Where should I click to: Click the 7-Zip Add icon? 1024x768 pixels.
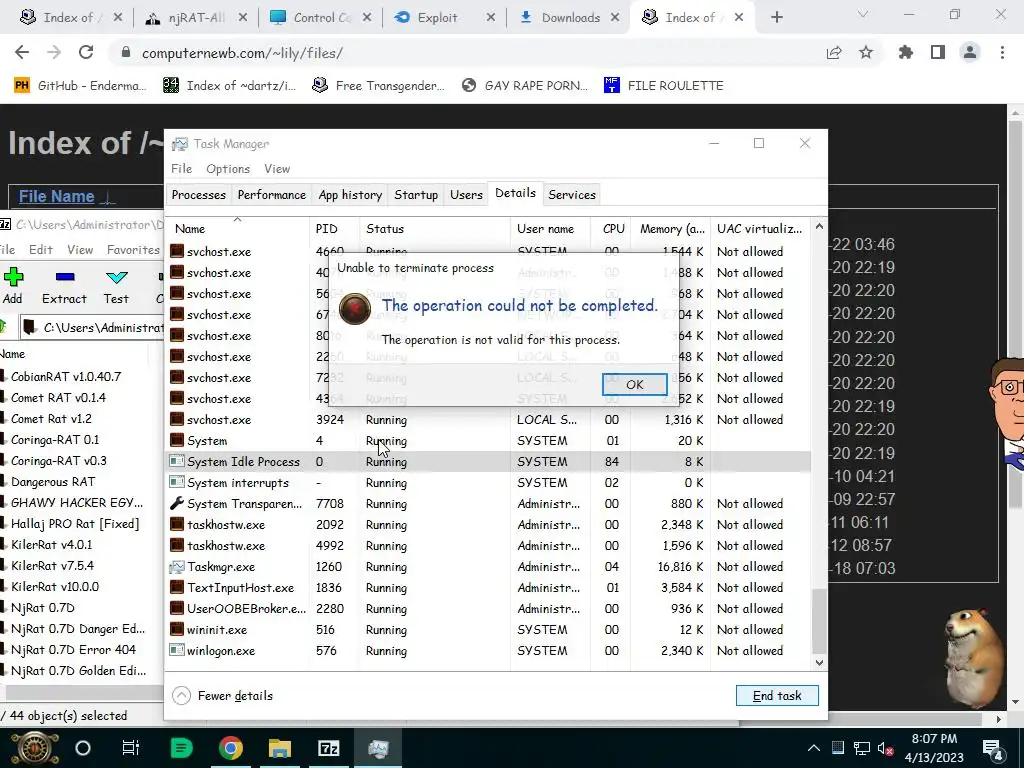pos(13,277)
